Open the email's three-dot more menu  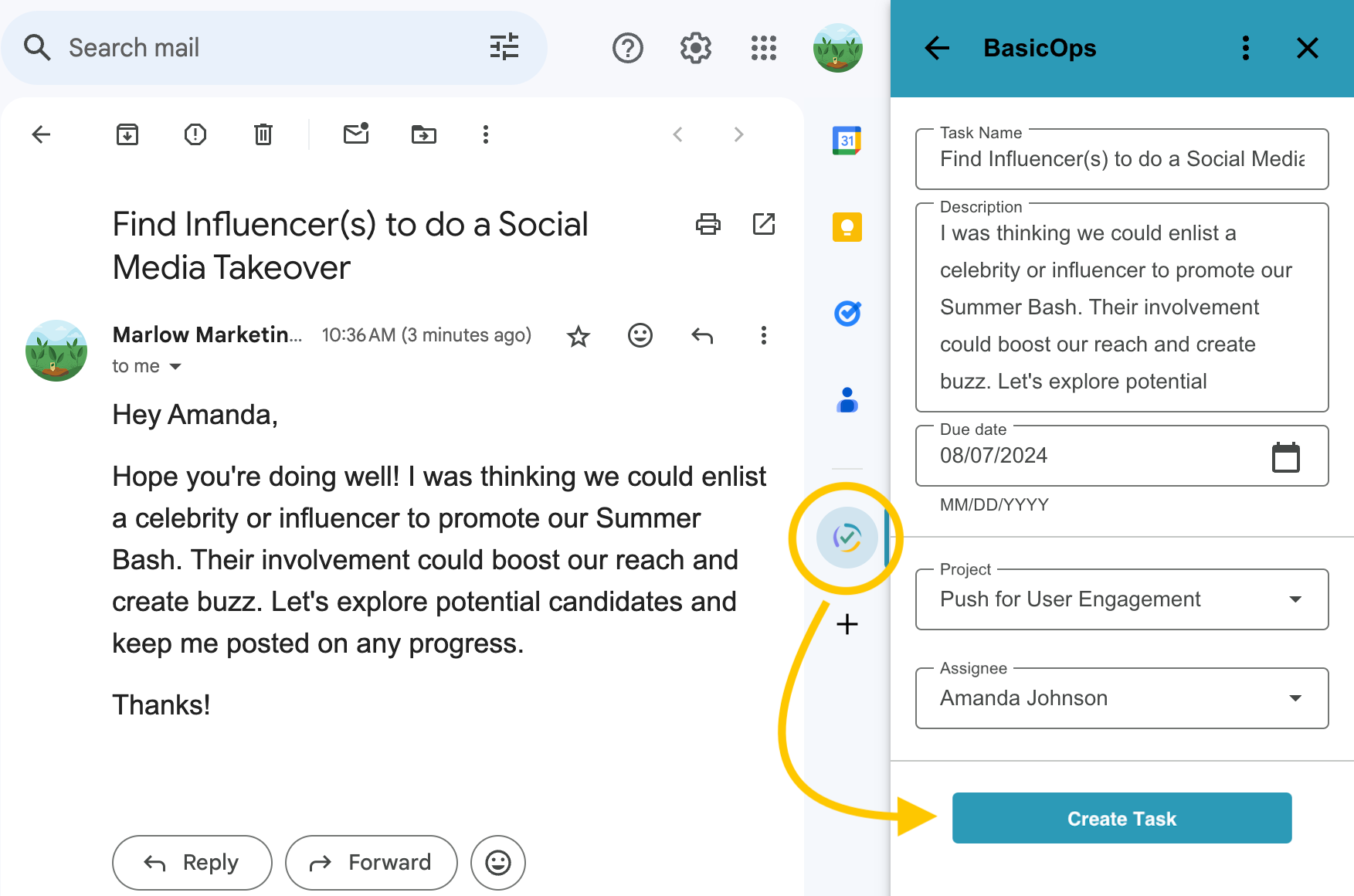point(763,336)
